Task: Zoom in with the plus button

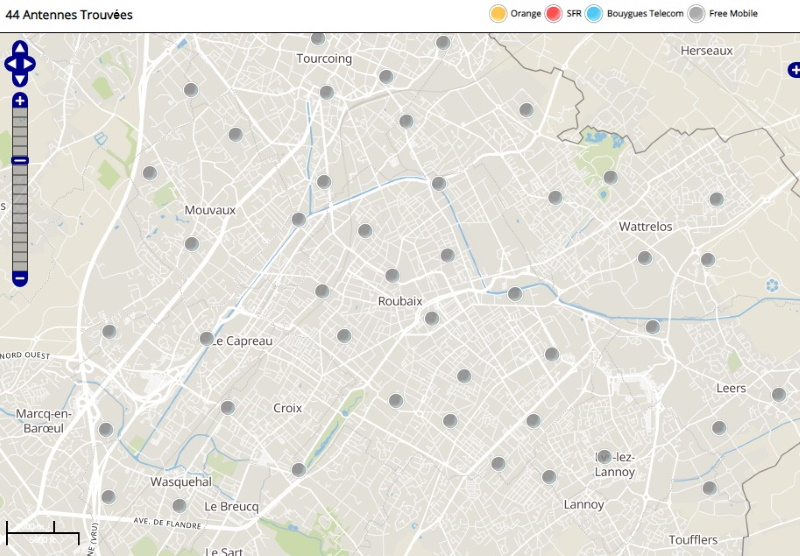Action: click(20, 101)
